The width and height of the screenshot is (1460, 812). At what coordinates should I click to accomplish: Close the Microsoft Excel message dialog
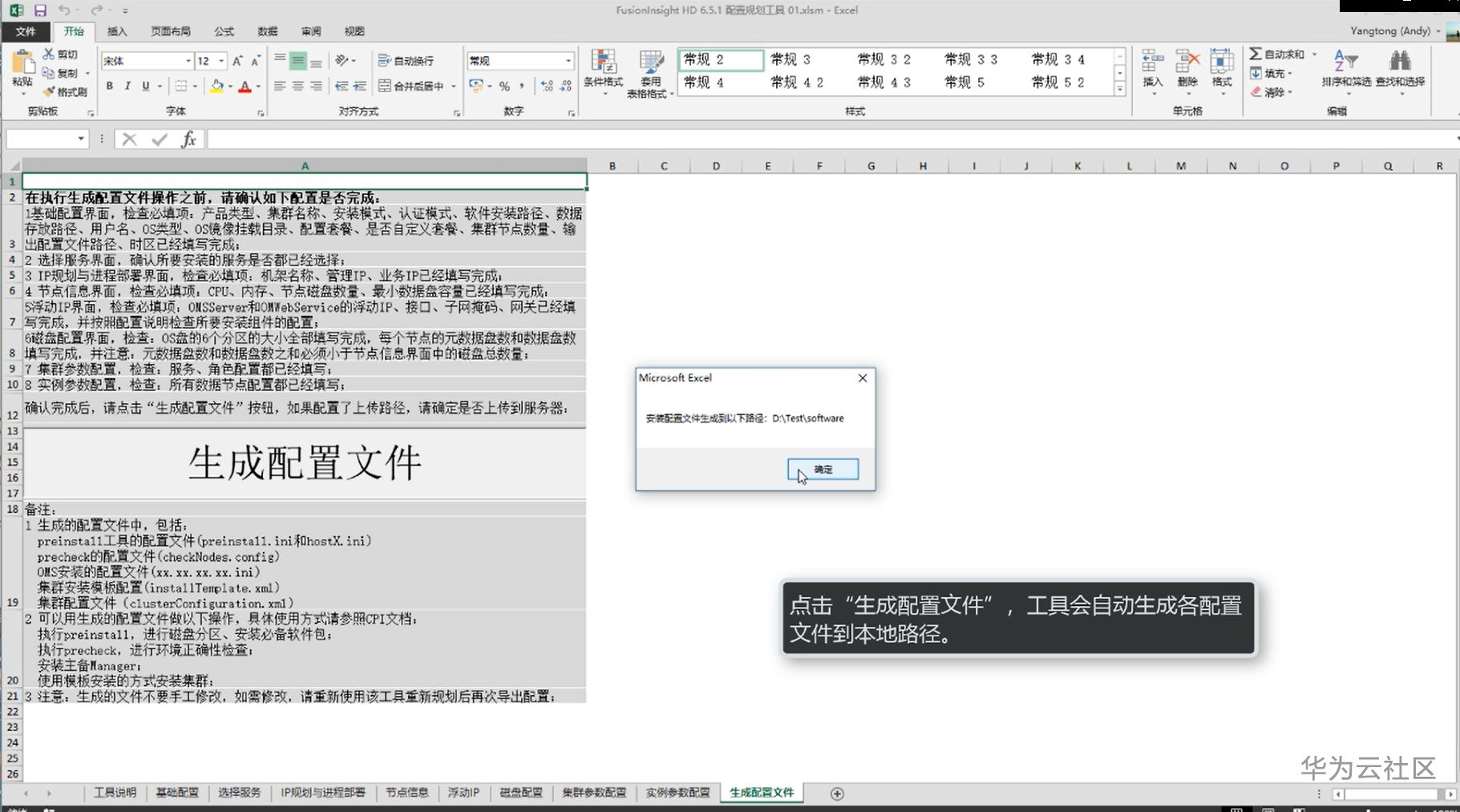pos(863,378)
